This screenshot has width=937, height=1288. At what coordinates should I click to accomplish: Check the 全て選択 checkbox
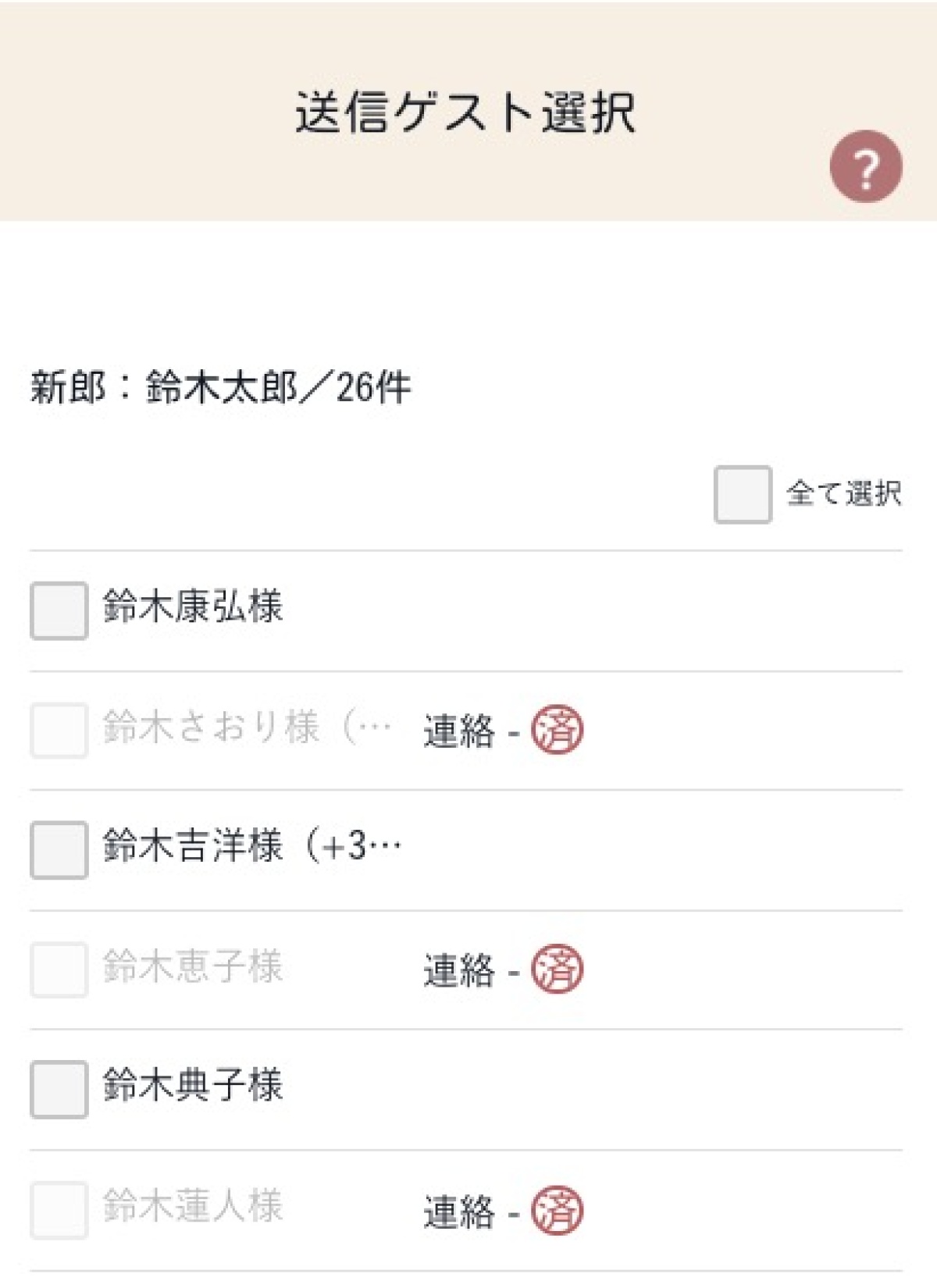pos(743,494)
